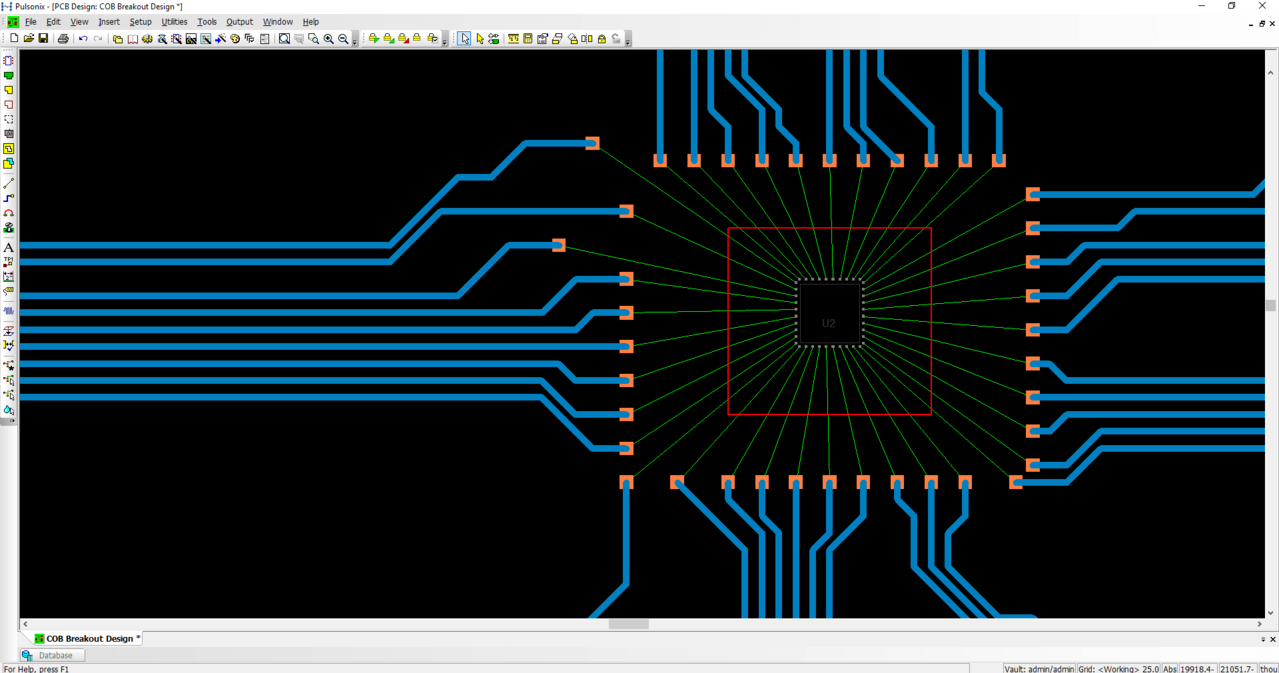Click the Open folder icon
Viewport: 1279px width, 673px height.
coord(29,39)
